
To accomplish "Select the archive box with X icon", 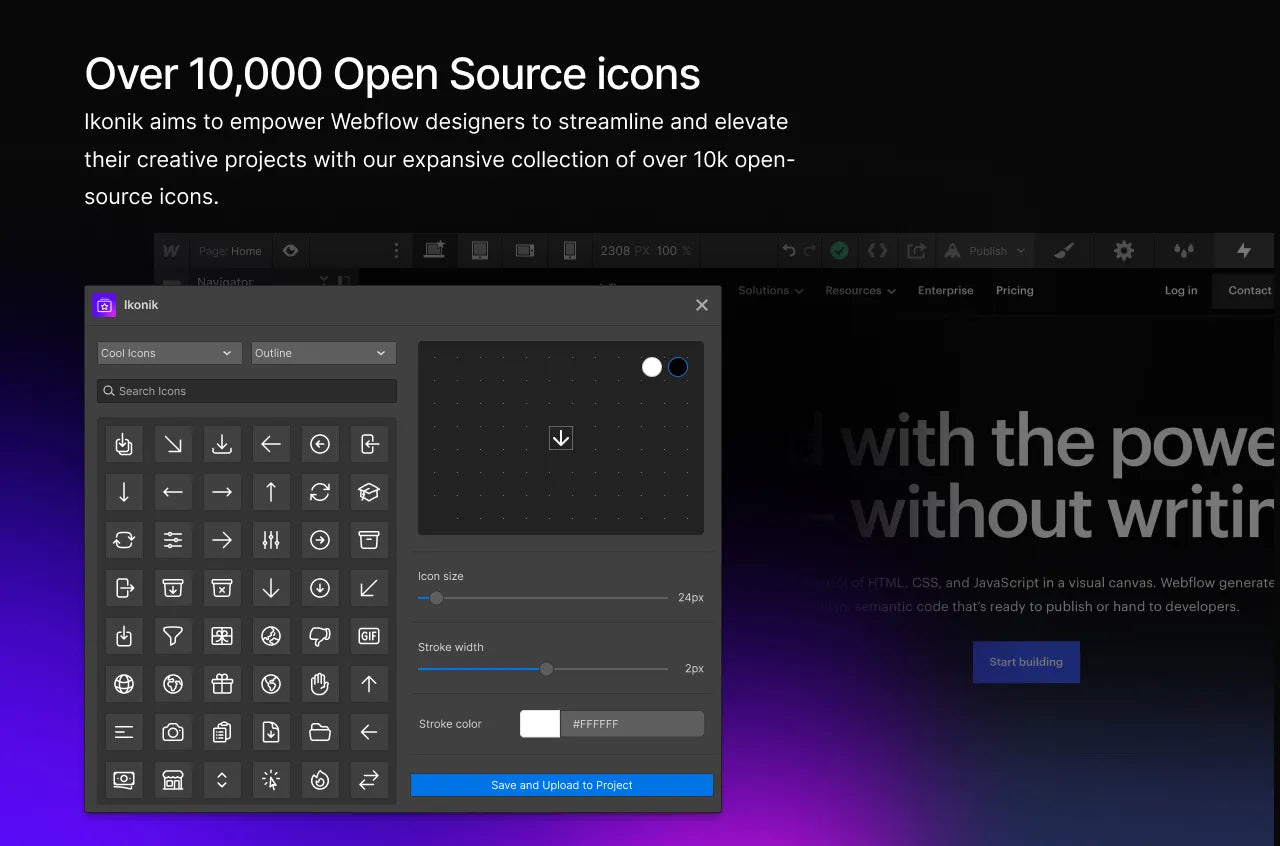I will (222, 588).
